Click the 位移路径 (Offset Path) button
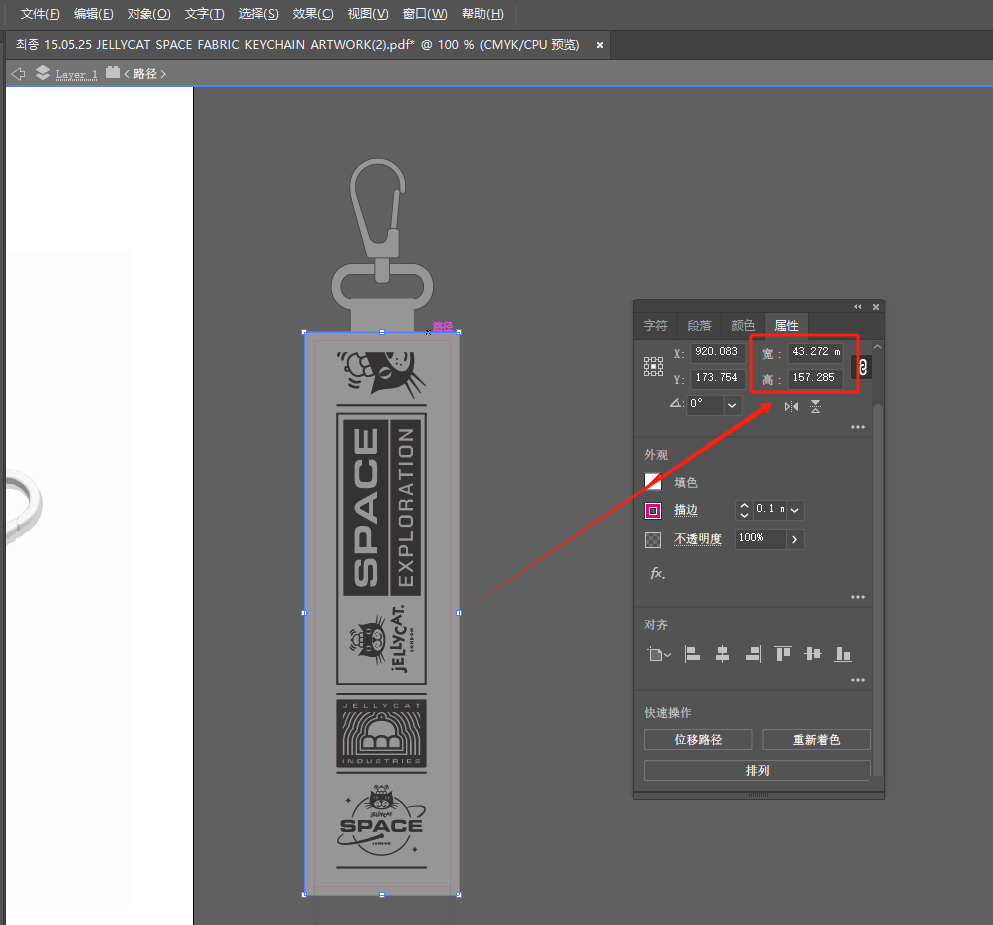Image resolution: width=993 pixels, height=925 pixels. 698,739
